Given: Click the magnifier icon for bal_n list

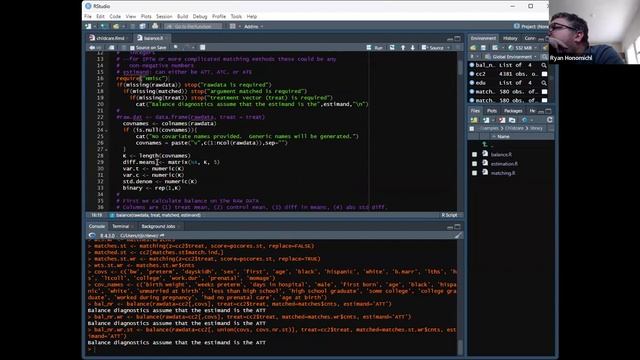Looking at the screenshot, I should 544,65.
